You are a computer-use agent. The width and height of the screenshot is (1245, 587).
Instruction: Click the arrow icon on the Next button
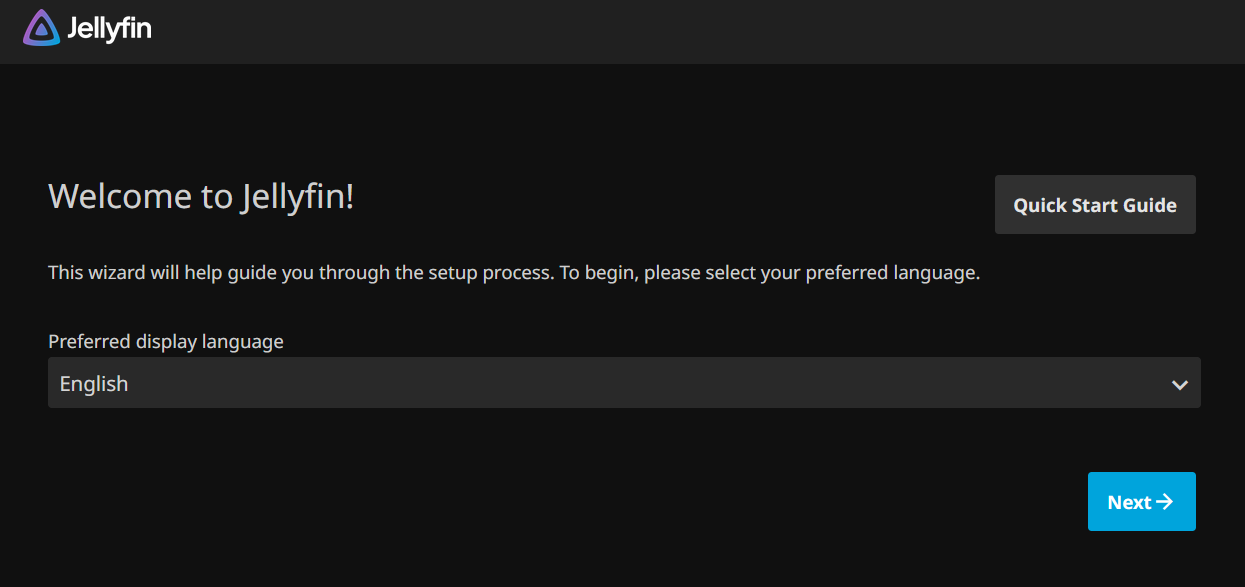pyautogui.click(x=1165, y=502)
